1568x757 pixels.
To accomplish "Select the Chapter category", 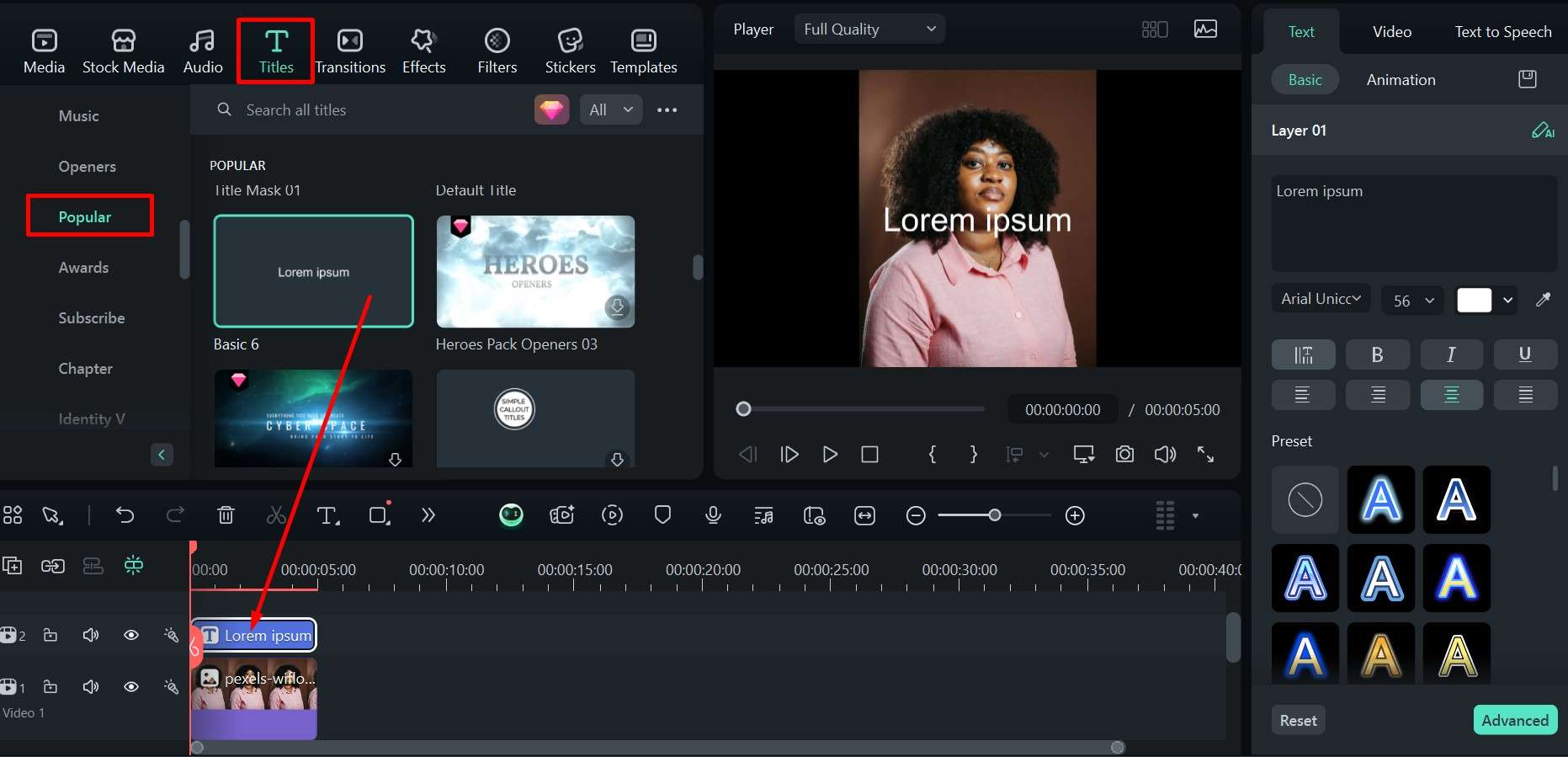I will pyautogui.click(x=85, y=369).
